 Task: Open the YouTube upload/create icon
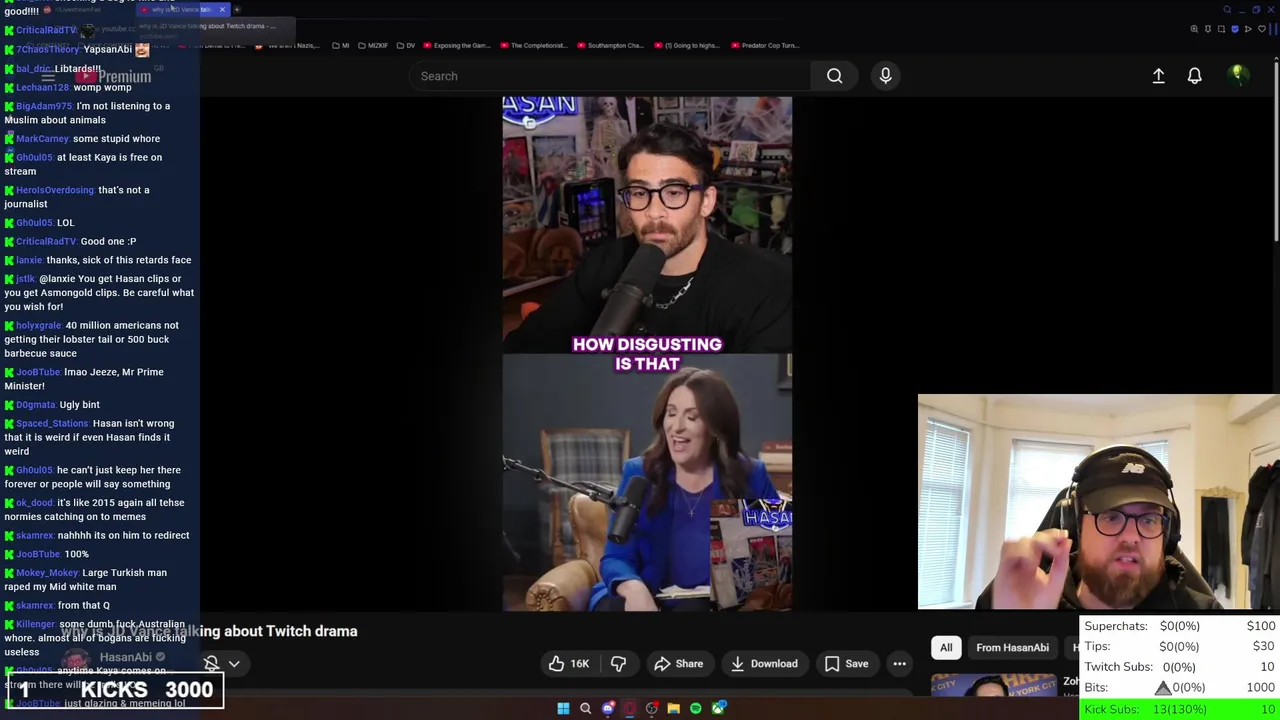(x=1158, y=76)
